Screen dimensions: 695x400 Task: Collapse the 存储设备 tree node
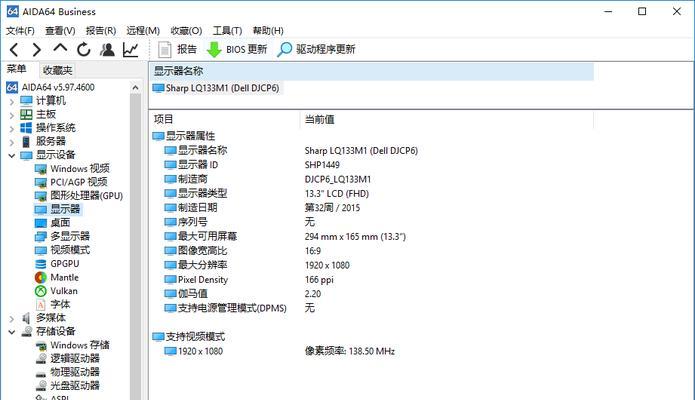pyautogui.click(x=12, y=332)
